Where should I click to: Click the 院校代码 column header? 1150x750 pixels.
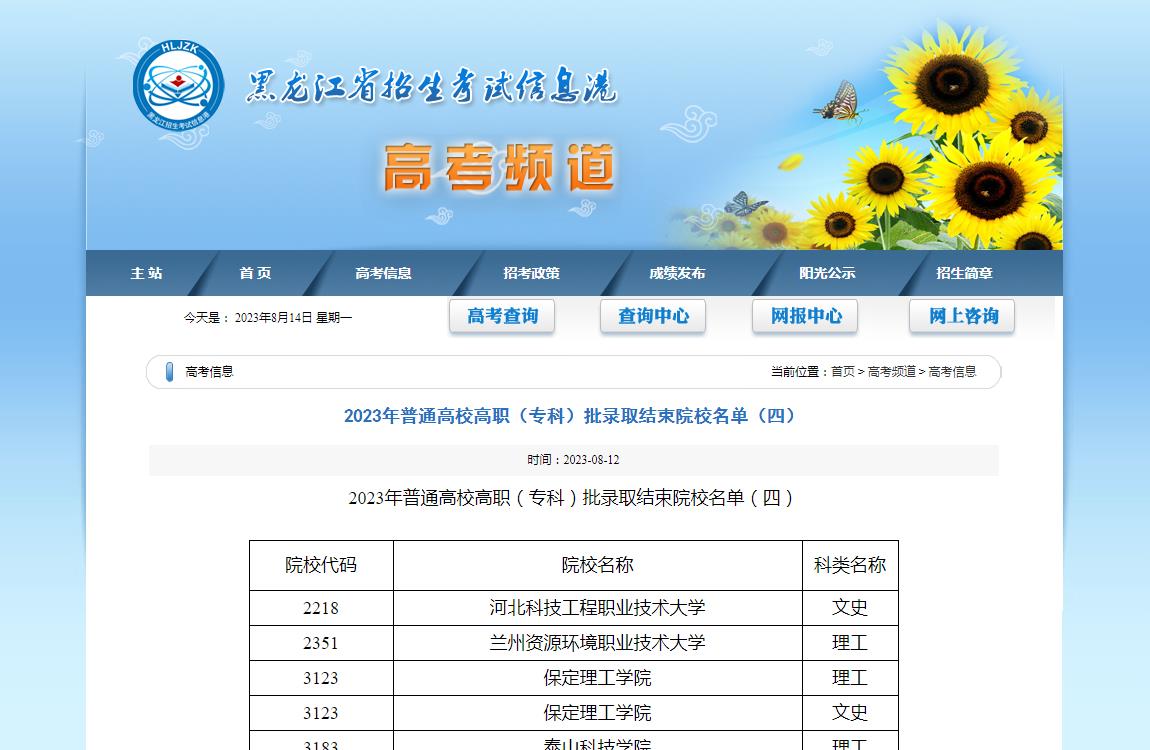point(321,565)
